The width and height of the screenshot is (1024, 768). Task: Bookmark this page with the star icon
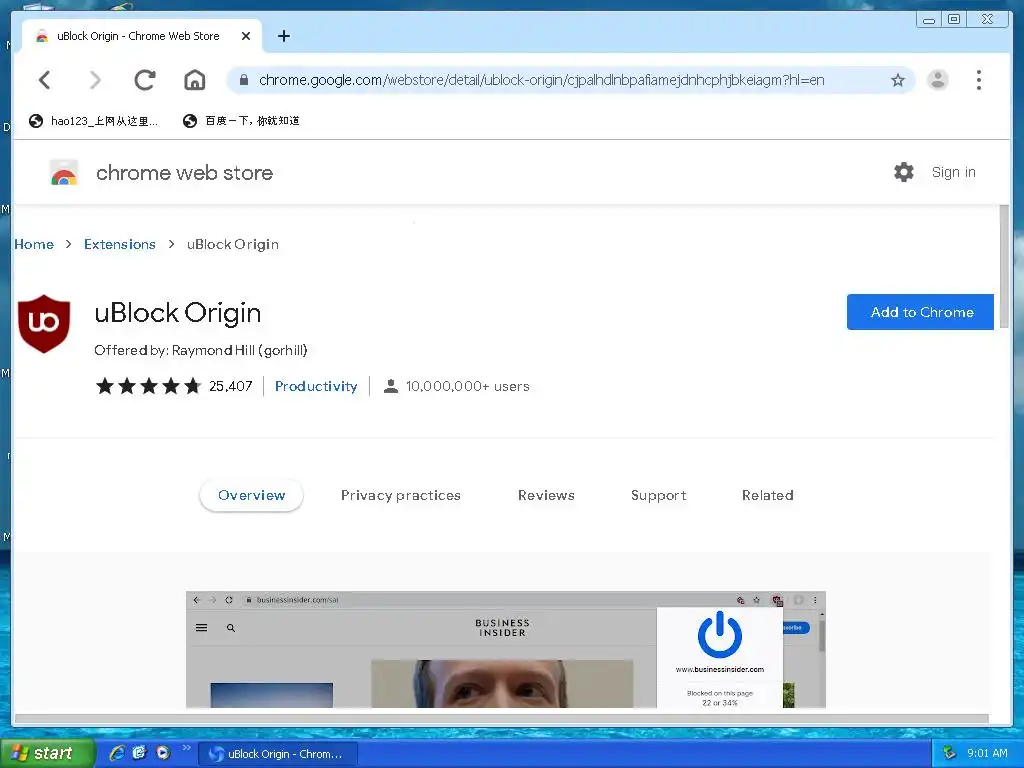(898, 80)
